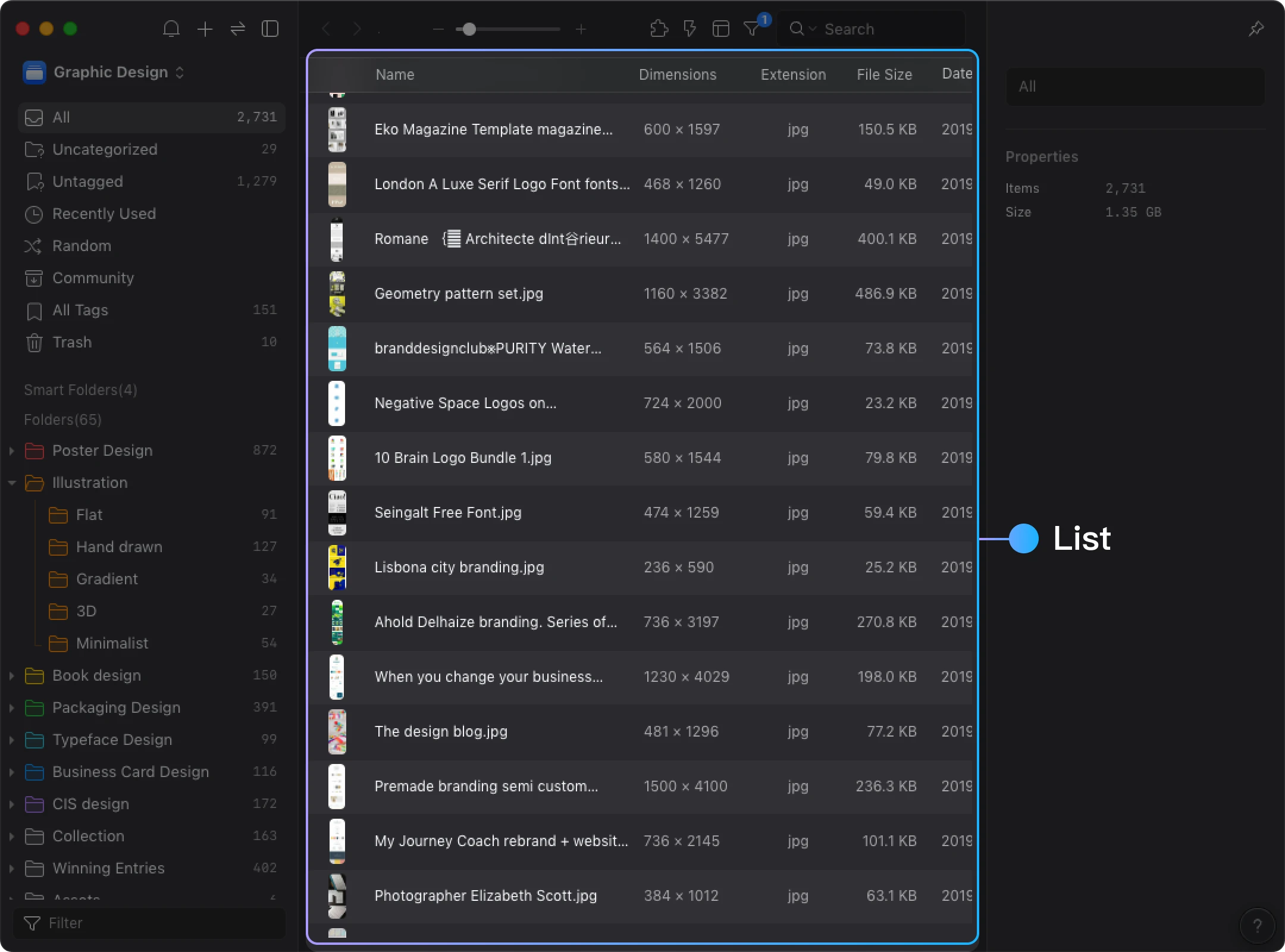
Task: Toggle the sidebar panel icon
Action: [x=270, y=29]
